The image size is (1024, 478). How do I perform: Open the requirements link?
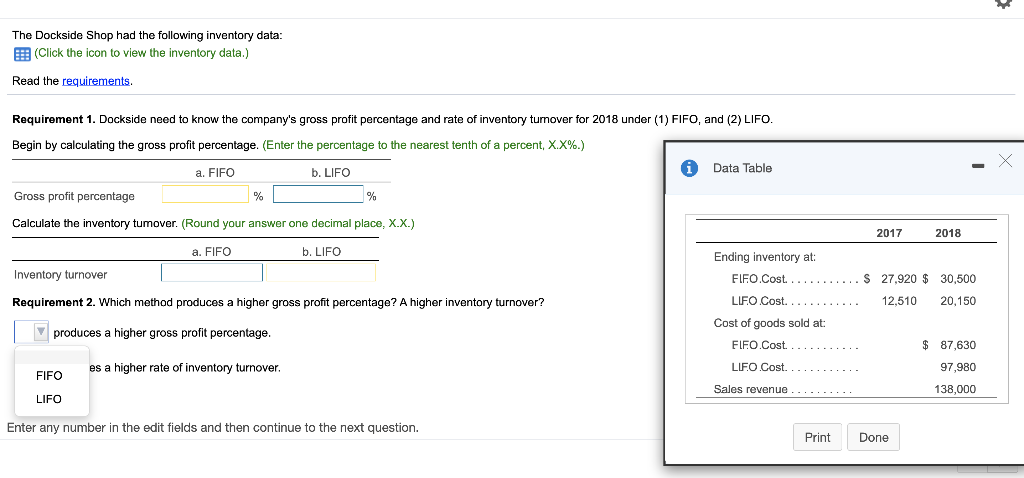click(96, 81)
